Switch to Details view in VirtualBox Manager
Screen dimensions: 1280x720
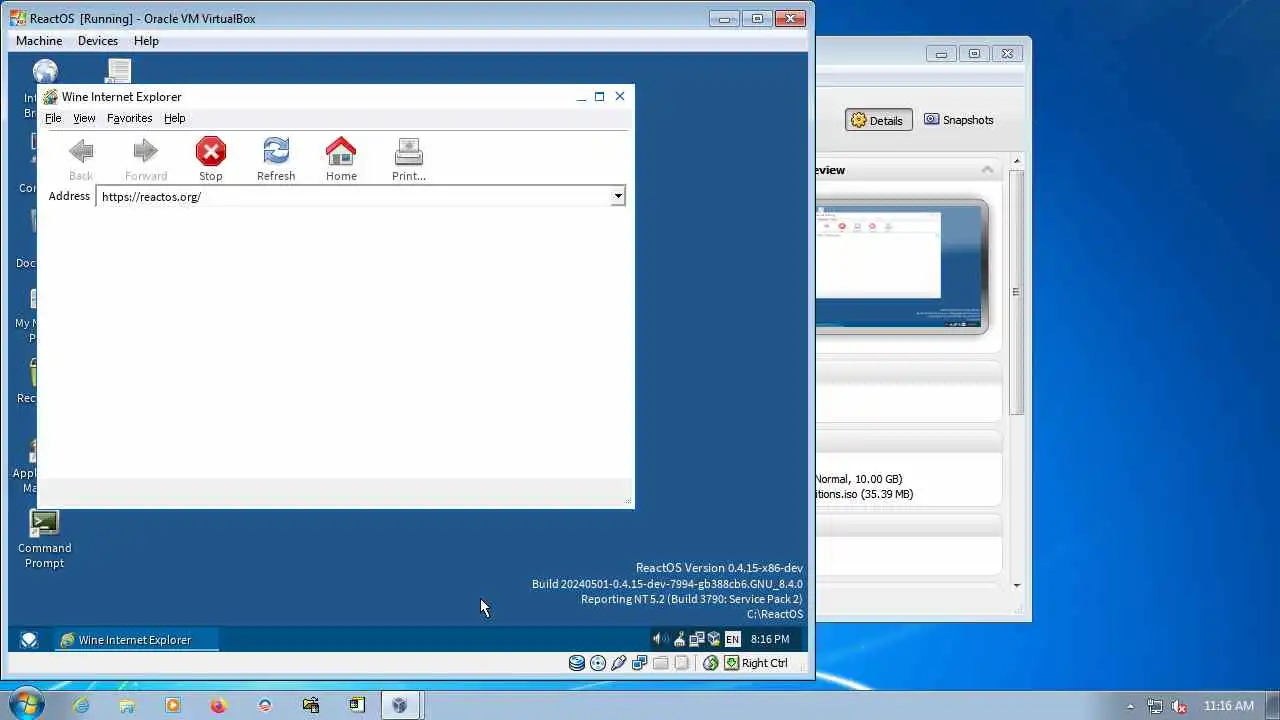877,120
